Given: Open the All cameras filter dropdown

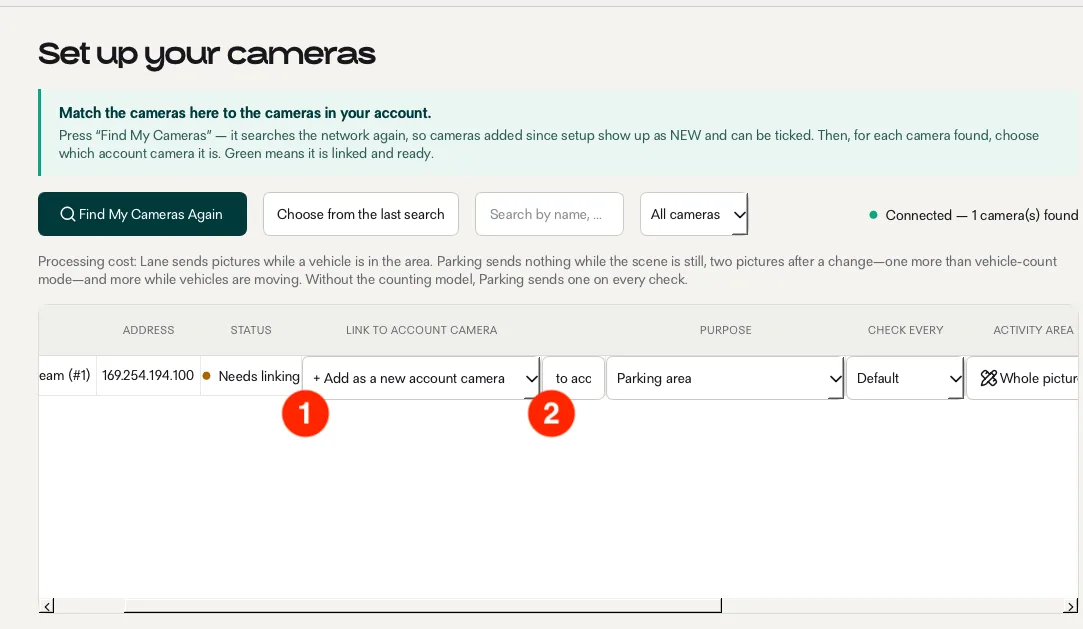Looking at the screenshot, I should pyautogui.click(x=693, y=214).
